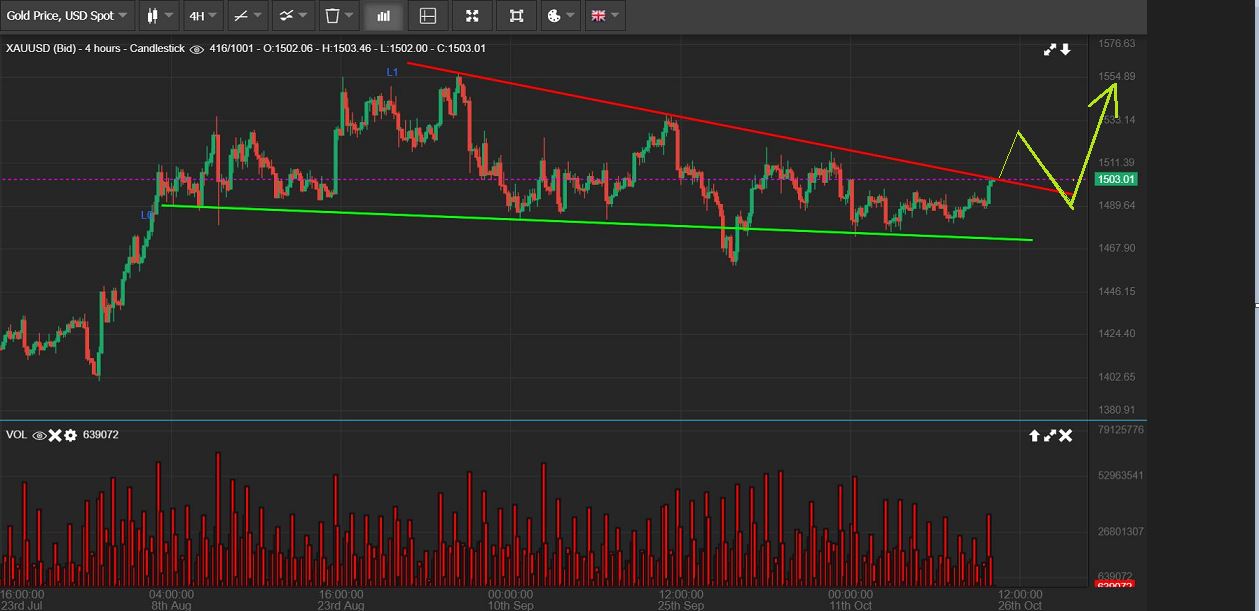Click the 1446.15 price axis label

pyautogui.click(x=1116, y=292)
